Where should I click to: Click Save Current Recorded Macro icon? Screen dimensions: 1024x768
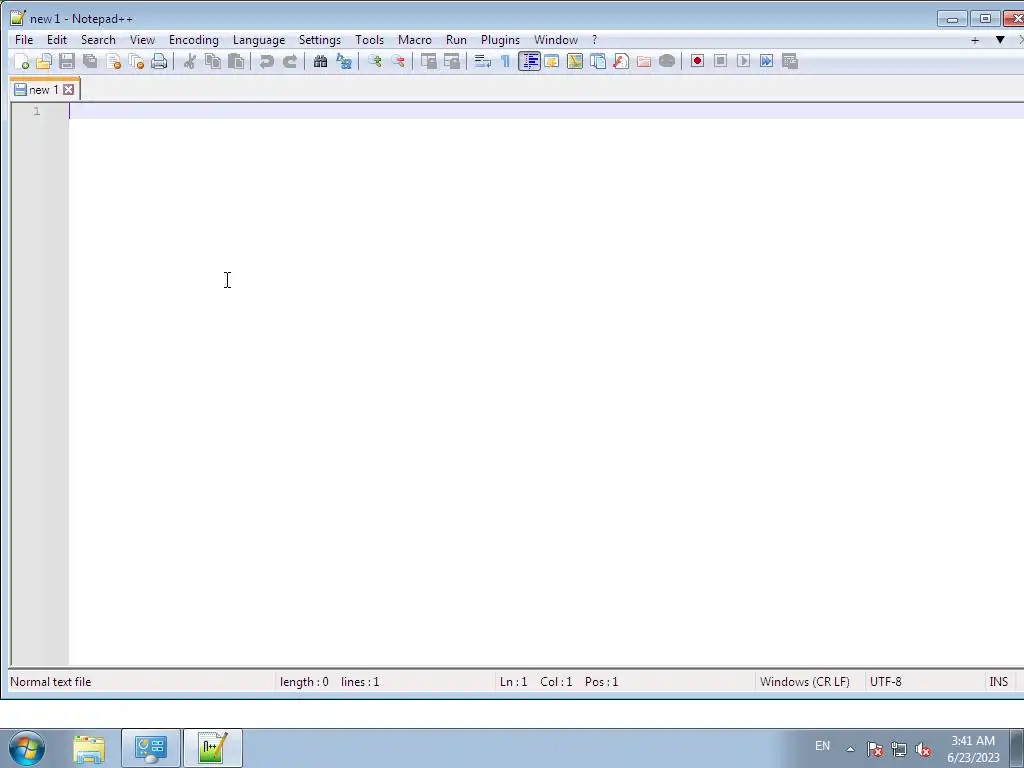(790, 61)
